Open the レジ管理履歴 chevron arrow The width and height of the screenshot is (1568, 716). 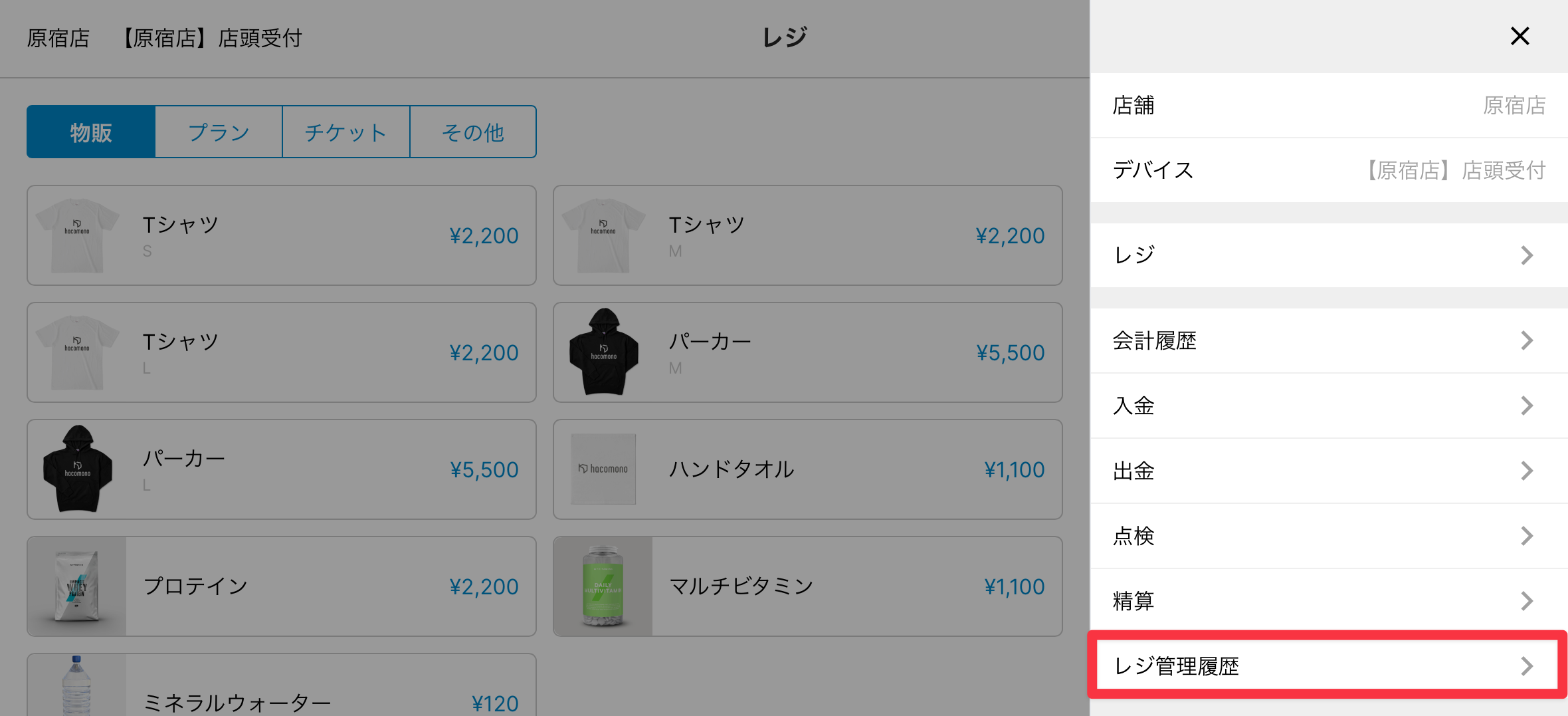coord(1526,665)
